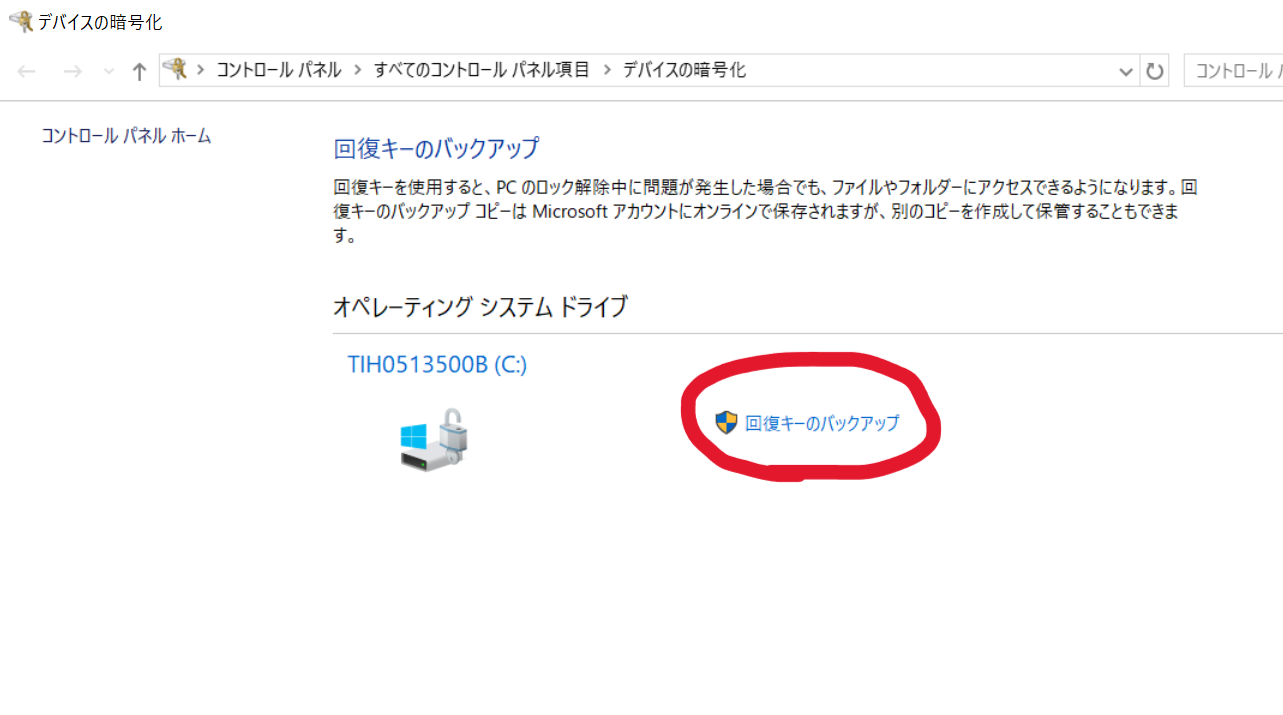Focus the Control Panel search box

tap(1234, 70)
